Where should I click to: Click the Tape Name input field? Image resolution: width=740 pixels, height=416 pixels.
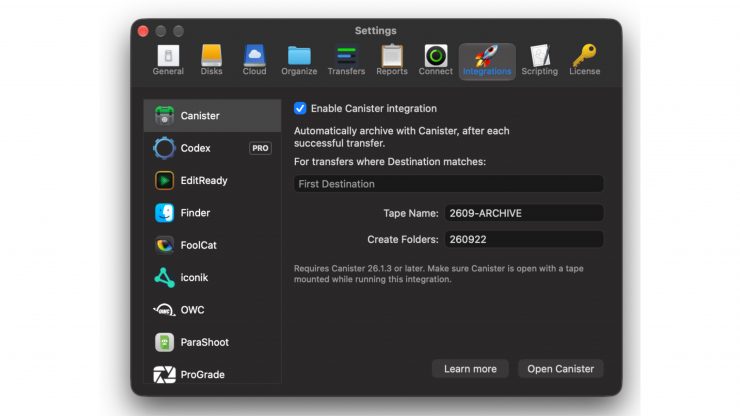(524, 213)
